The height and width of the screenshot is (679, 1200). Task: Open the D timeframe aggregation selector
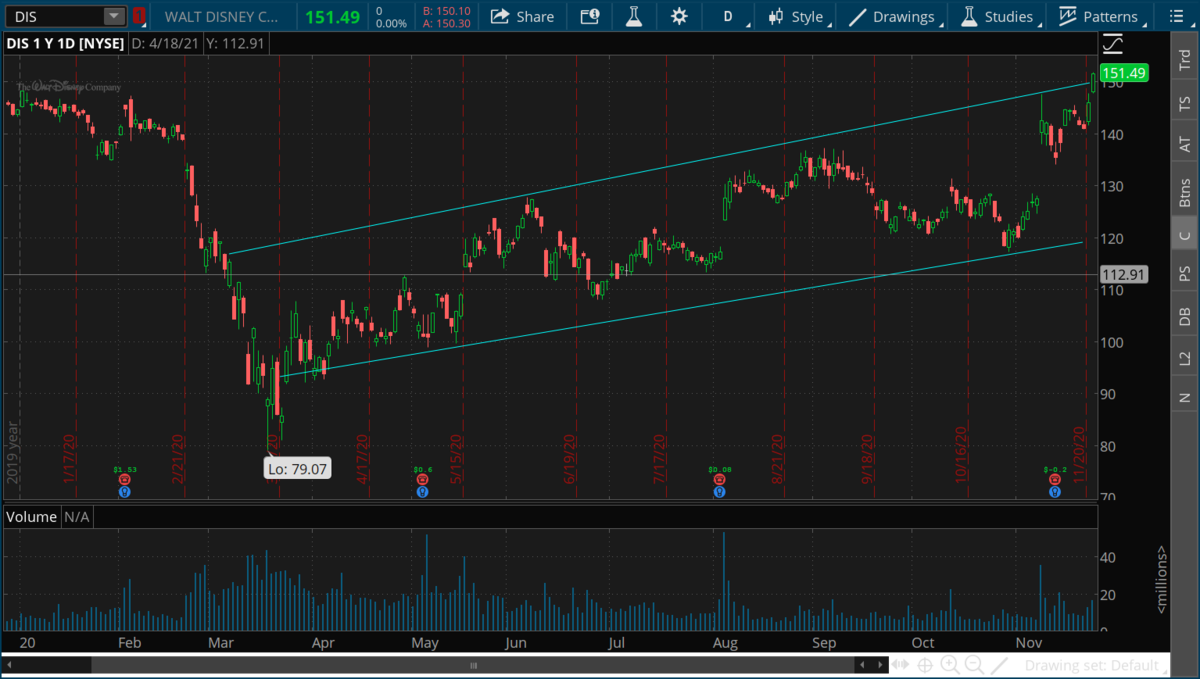click(x=728, y=16)
